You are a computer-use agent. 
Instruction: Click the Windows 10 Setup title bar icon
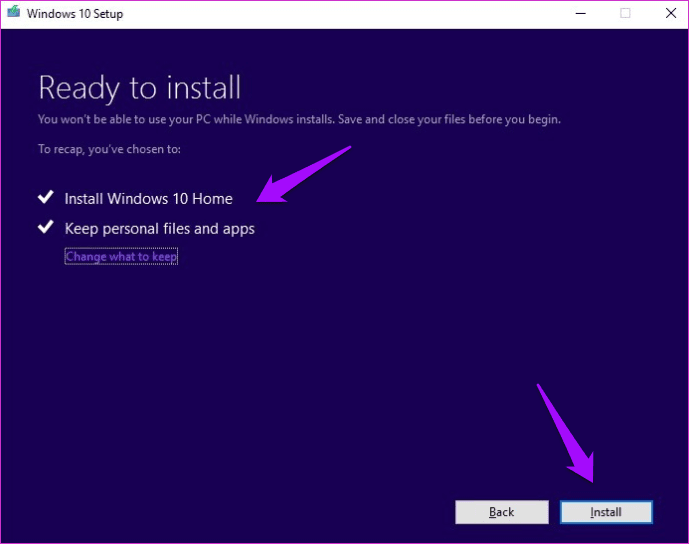14,12
